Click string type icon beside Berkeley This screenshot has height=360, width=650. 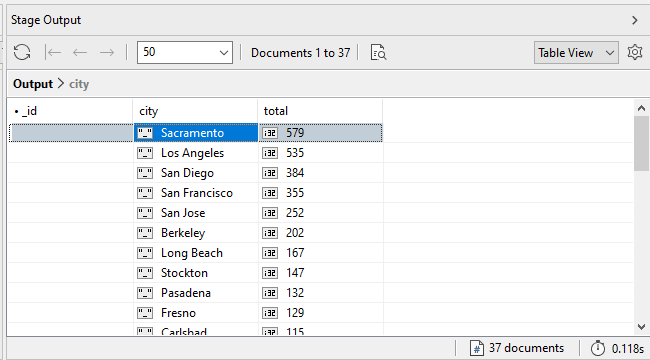[x=145, y=233]
